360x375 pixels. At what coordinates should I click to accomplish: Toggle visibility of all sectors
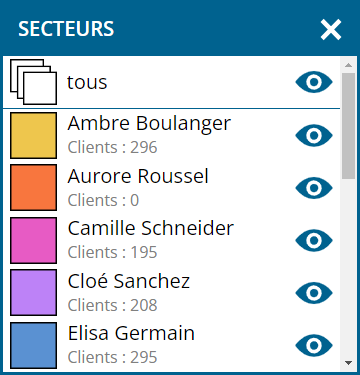pos(314,82)
